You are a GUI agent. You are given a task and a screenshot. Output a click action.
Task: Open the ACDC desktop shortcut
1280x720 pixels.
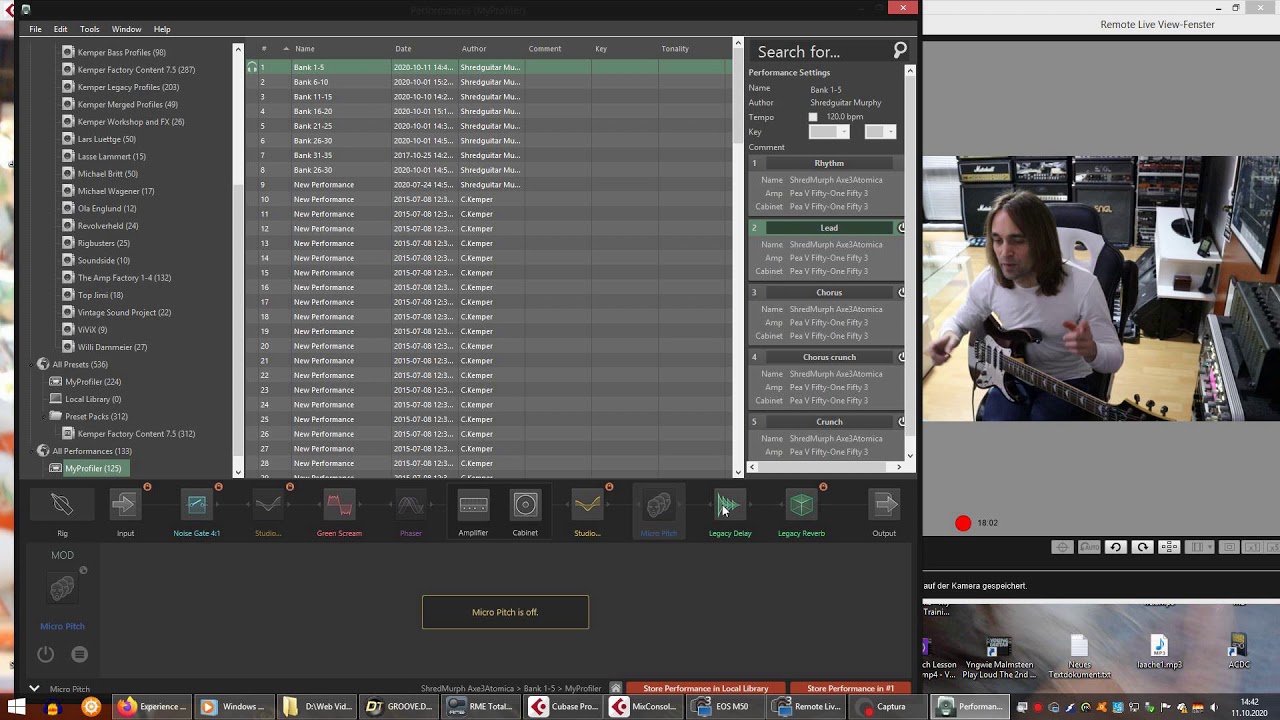click(1239, 652)
